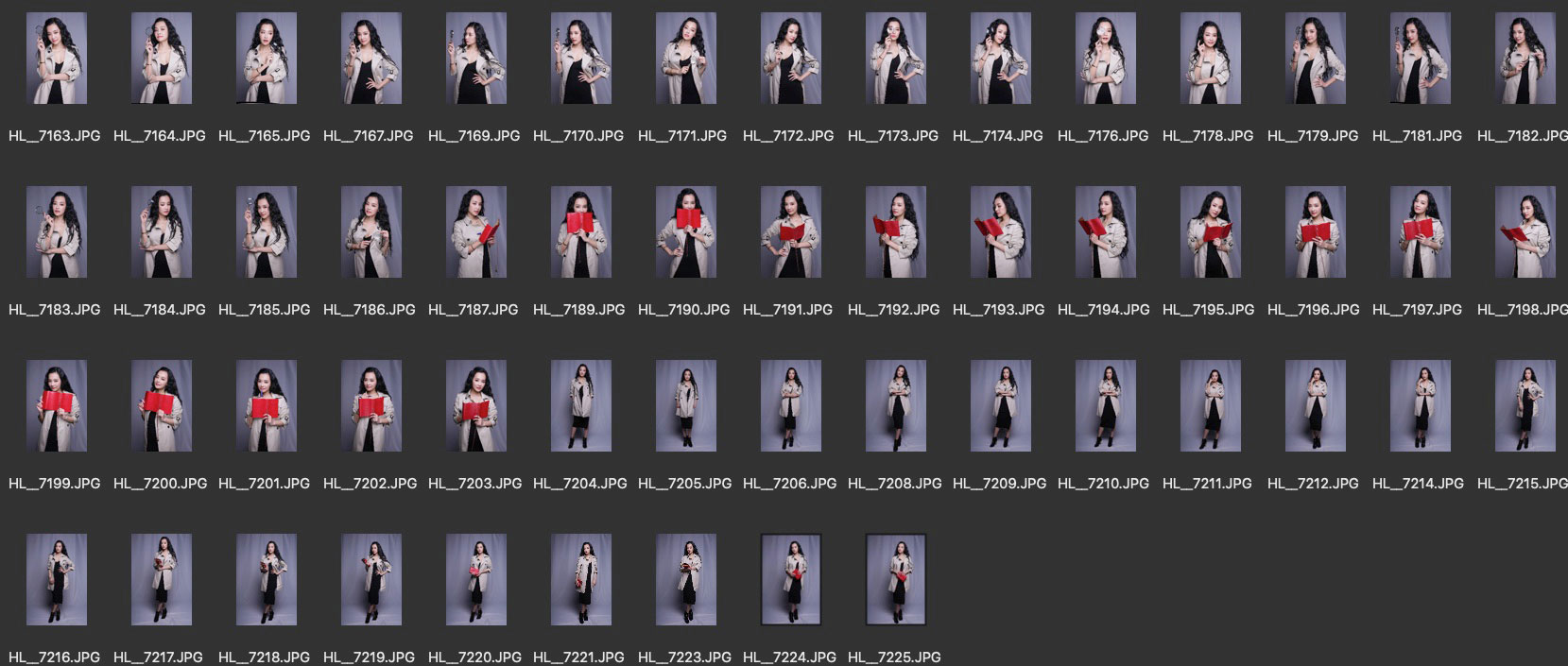Select full-body shot HL__7204.JPG
The image size is (1568, 666).
[580, 406]
